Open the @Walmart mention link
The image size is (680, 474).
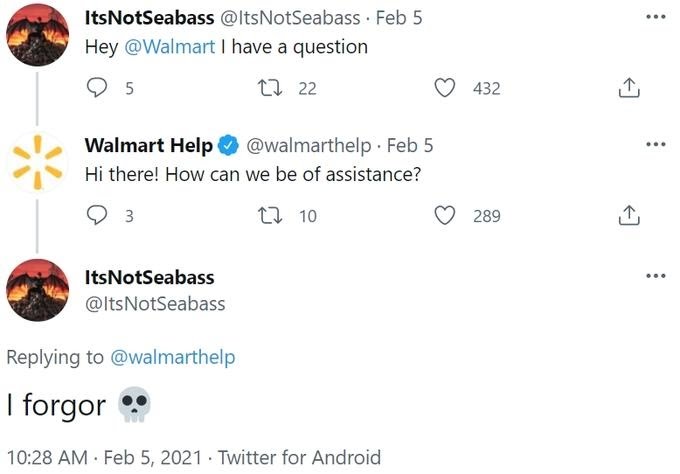click(x=170, y=47)
